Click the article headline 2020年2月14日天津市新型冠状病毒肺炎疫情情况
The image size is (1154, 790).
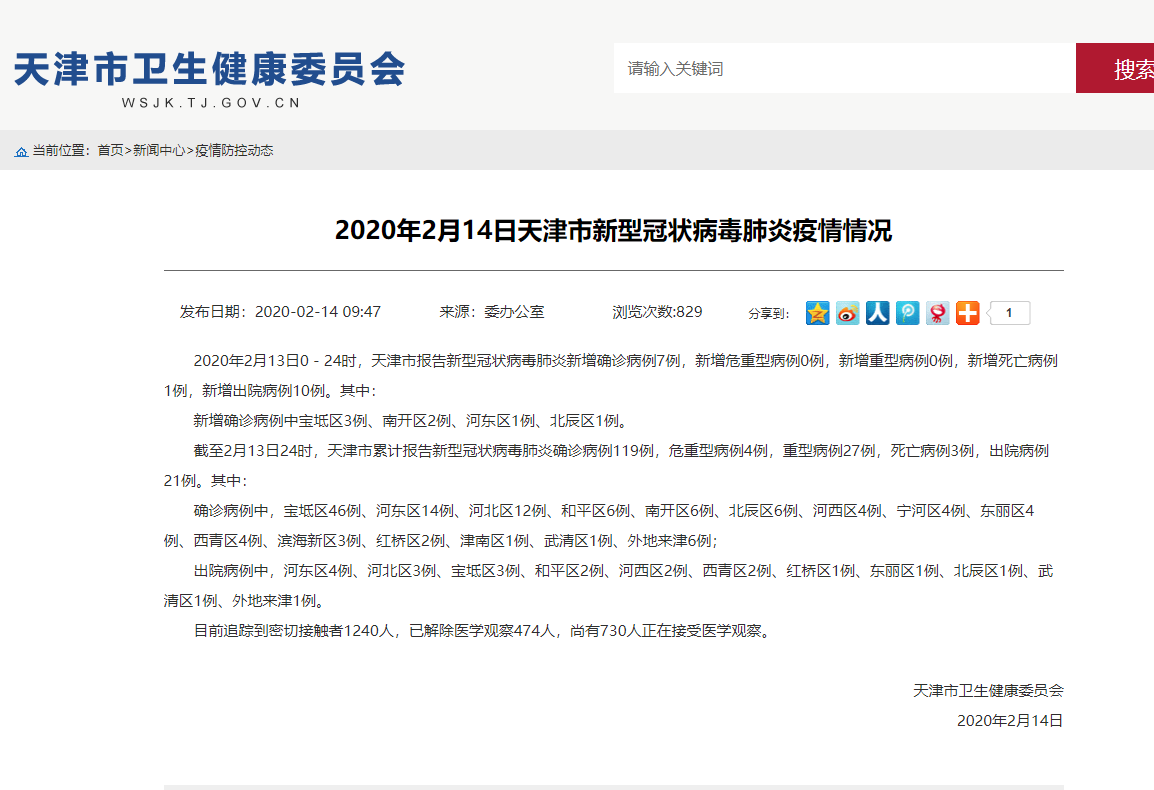pyautogui.click(x=613, y=231)
